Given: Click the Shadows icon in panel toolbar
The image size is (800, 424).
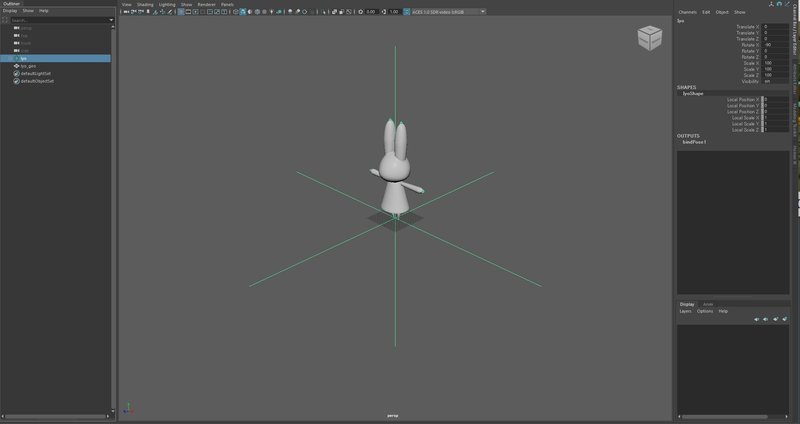Looking at the screenshot, I should 279,11.
